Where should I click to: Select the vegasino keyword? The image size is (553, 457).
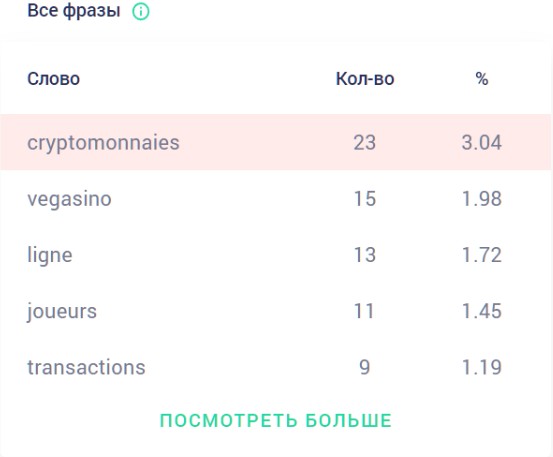click(69, 199)
